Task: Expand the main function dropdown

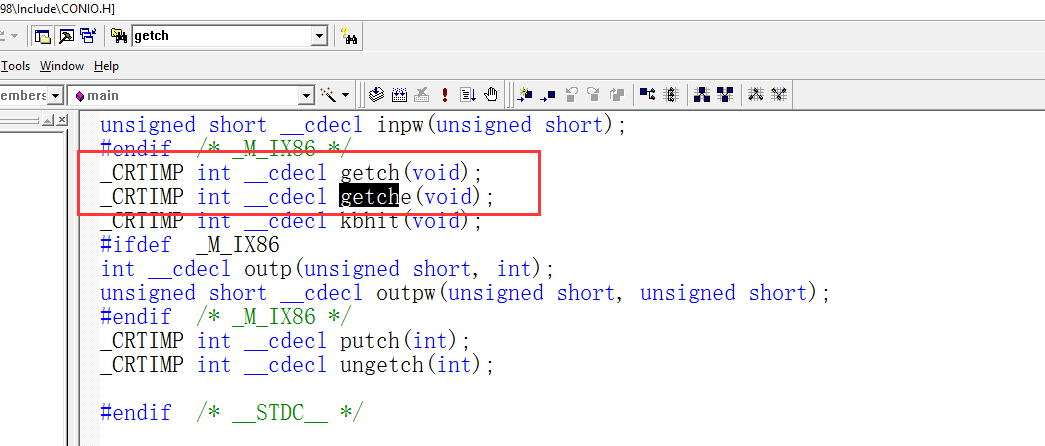Action: tap(307, 95)
